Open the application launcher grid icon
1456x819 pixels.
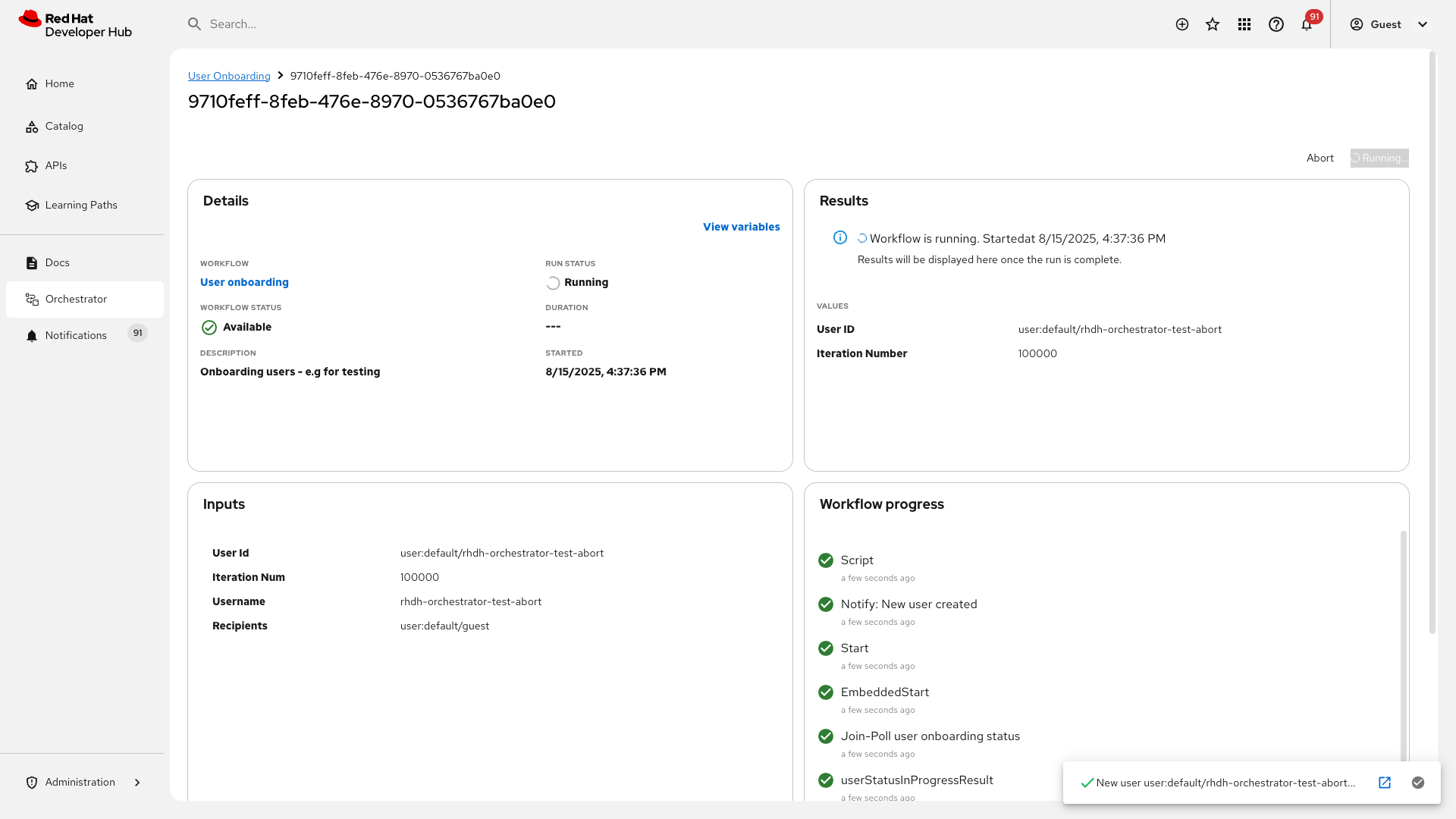point(1244,24)
